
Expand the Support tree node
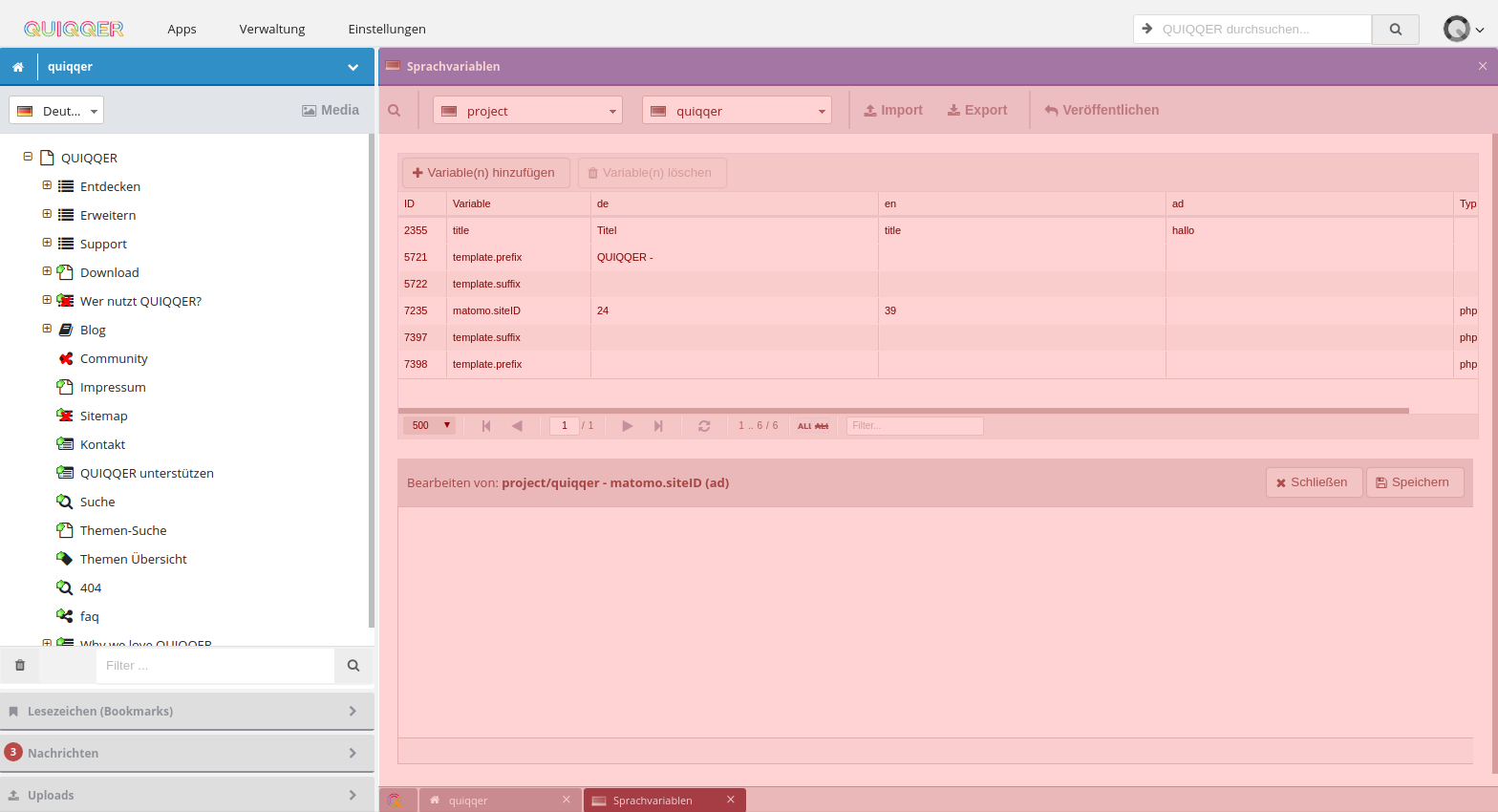tap(47, 243)
